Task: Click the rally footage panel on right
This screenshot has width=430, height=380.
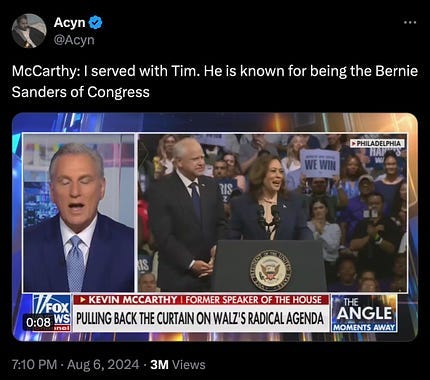Action: pyautogui.click(x=273, y=213)
